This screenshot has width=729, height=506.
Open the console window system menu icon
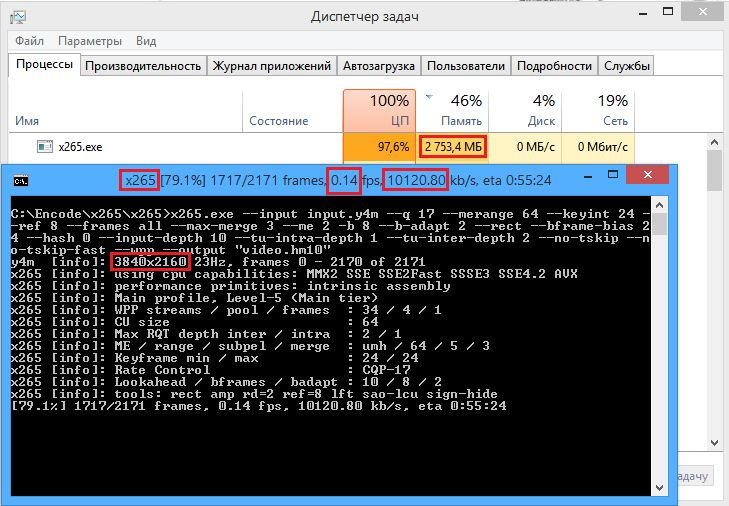(x=21, y=180)
